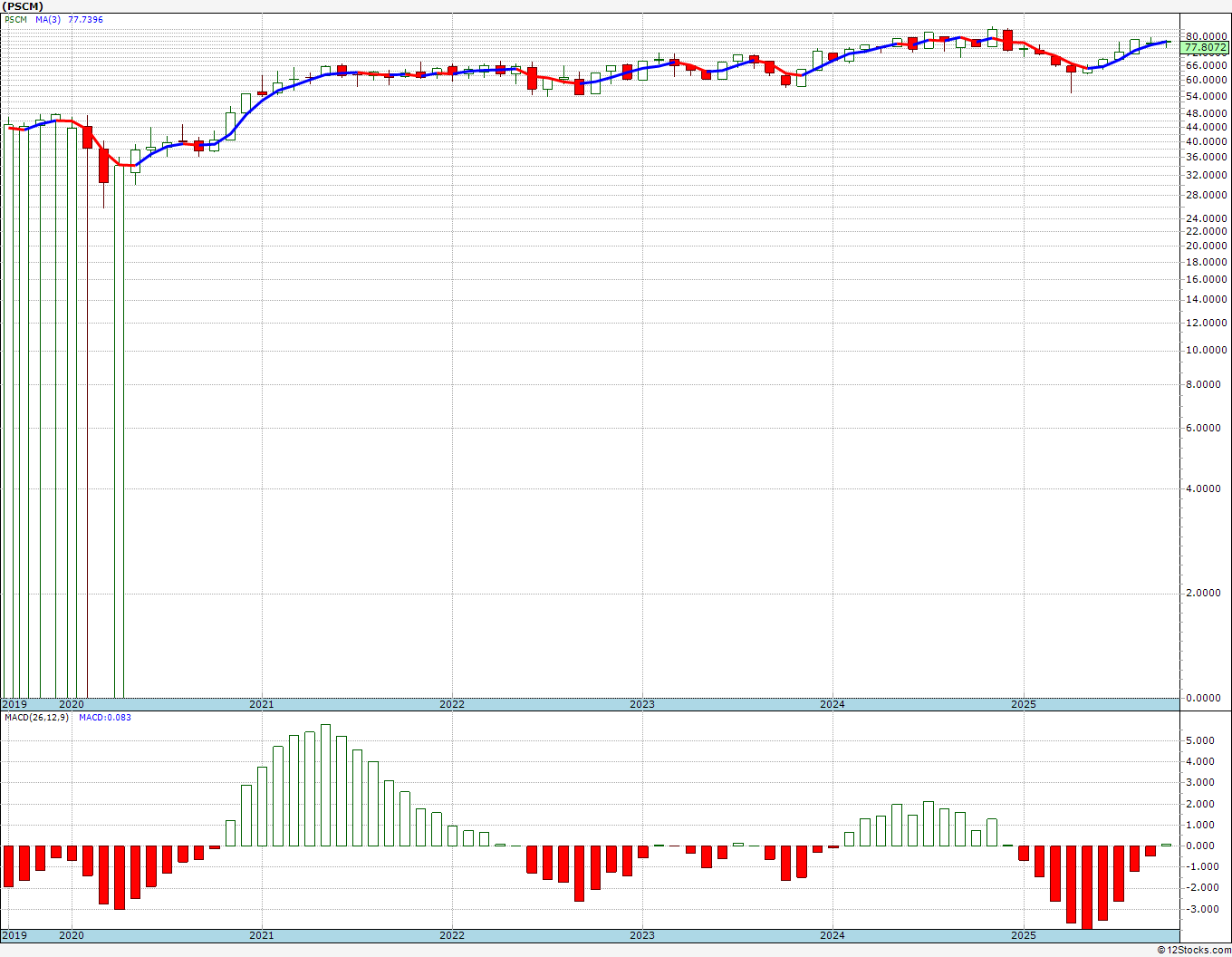
Task: Select the 10.0000 price axis label
Action: click(x=1207, y=350)
